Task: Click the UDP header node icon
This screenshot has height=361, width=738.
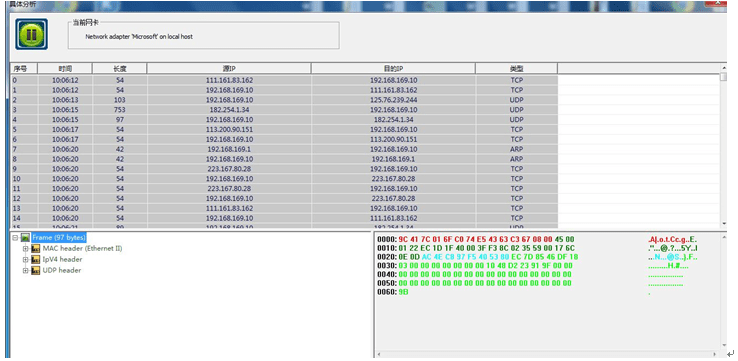Action: tap(35, 271)
